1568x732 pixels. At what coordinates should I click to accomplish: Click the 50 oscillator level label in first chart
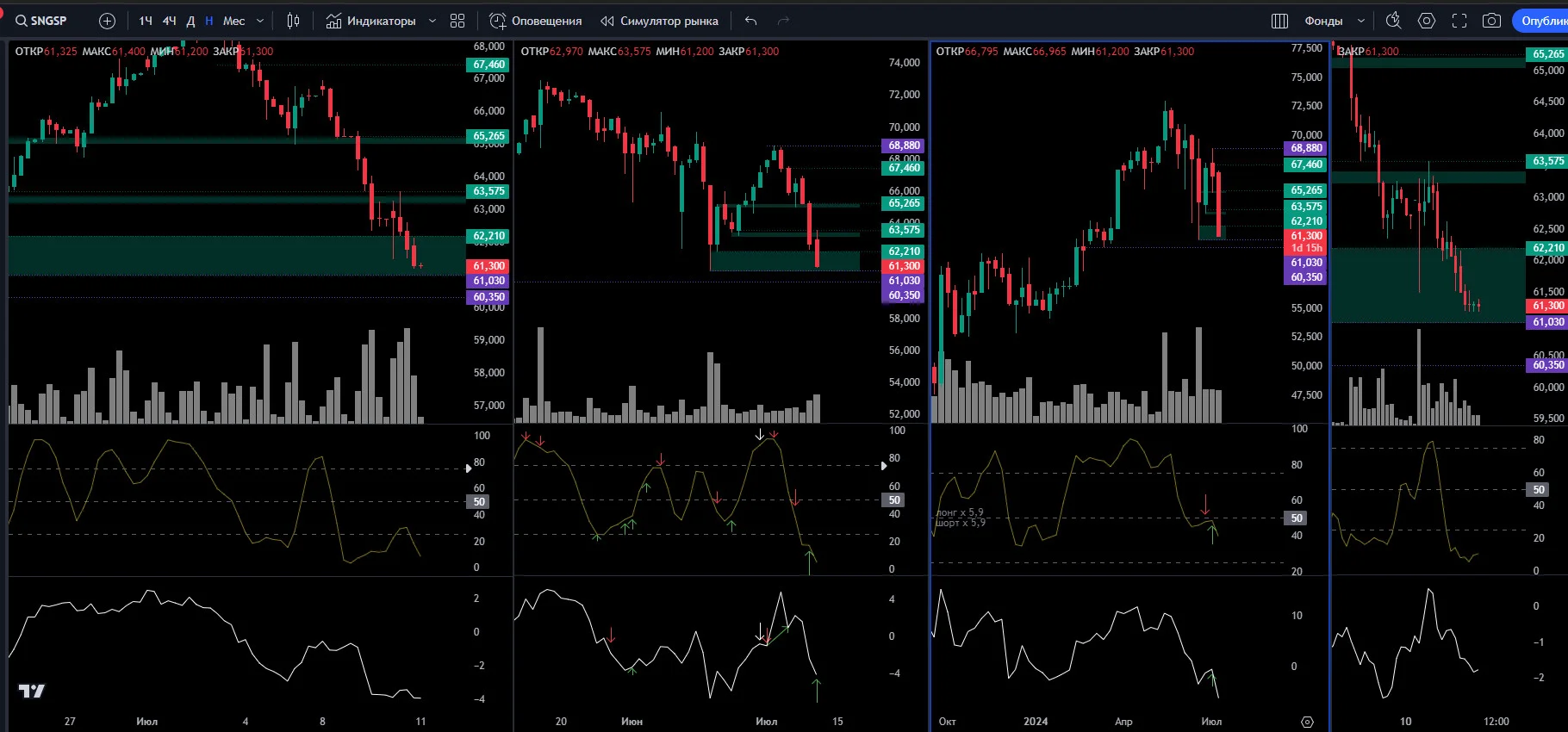(479, 502)
